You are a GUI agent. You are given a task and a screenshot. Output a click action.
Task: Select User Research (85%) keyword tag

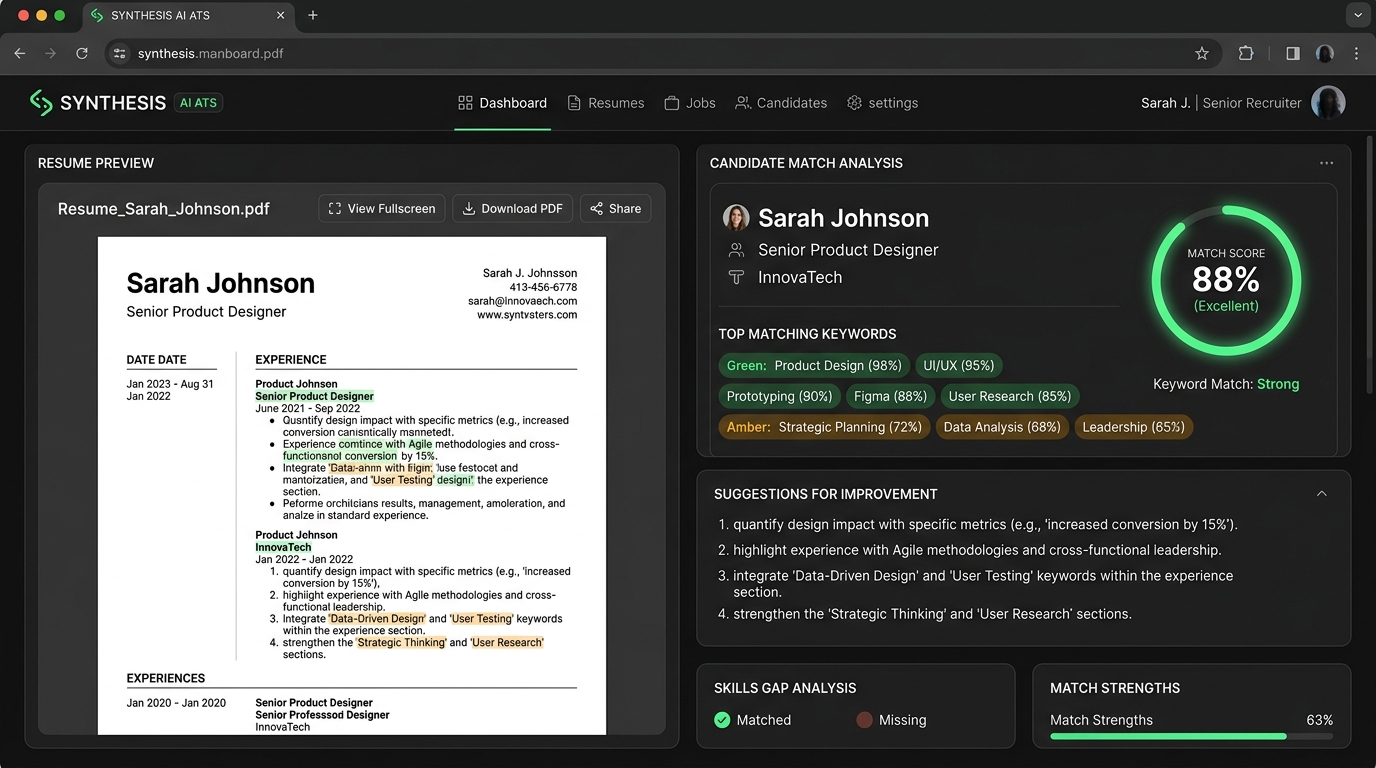(1010, 397)
